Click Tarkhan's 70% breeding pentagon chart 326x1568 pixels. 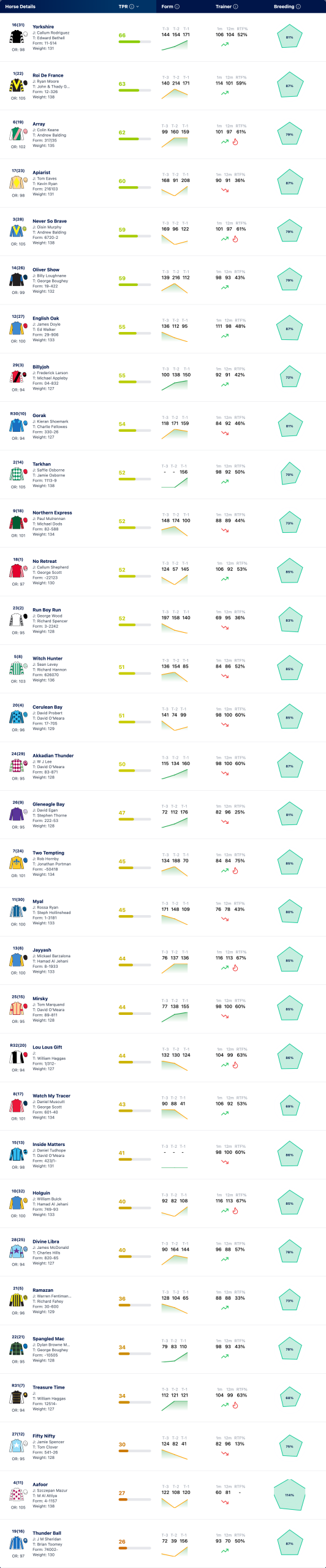289,475
